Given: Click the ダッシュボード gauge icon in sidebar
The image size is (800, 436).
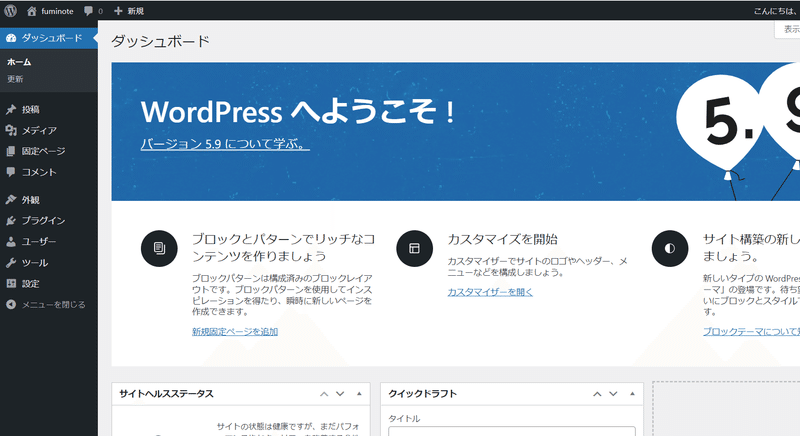Looking at the screenshot, I should point(11,38).
